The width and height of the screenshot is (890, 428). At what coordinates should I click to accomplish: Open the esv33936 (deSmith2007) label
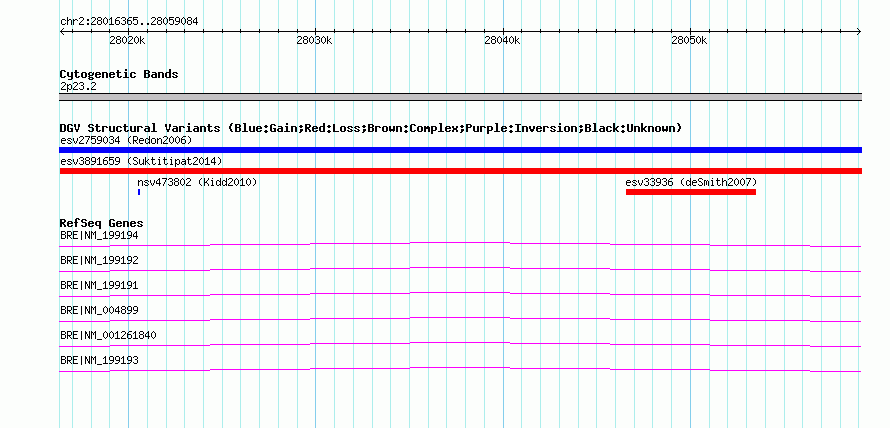[x=691, y=182]
